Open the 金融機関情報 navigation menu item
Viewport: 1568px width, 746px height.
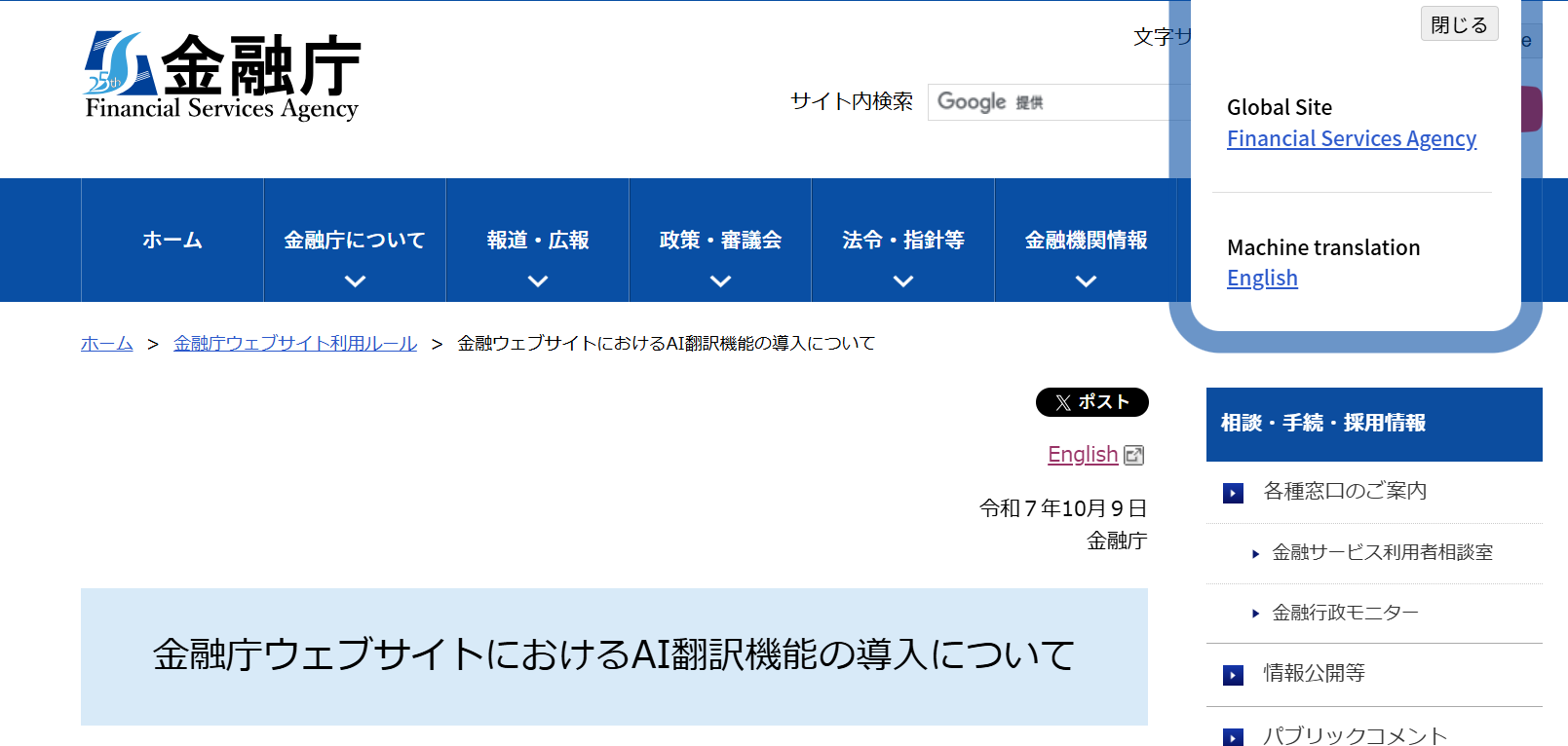(1086, 241)
